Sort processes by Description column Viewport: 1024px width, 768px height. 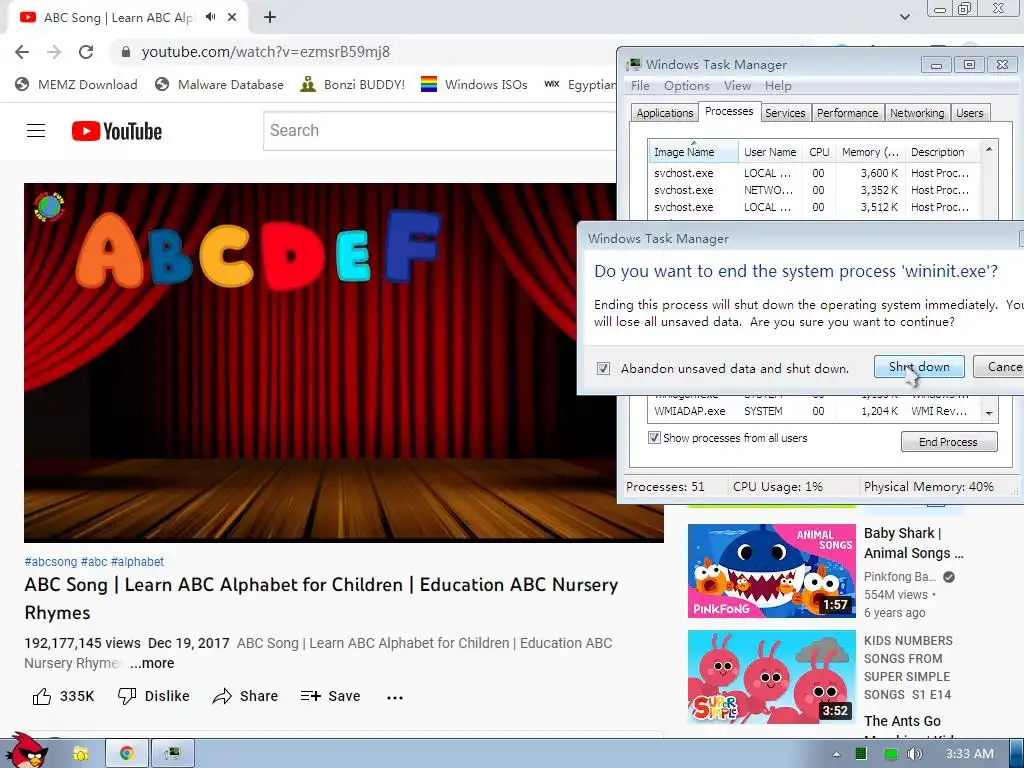tap(942, 152)
